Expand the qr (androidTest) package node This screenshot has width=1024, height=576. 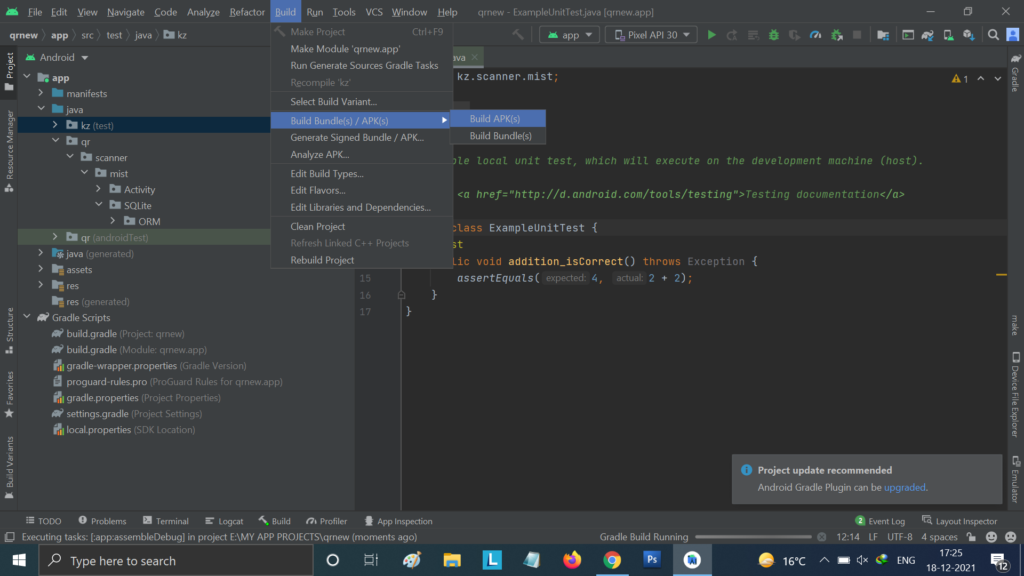click(x=55, y=237)
